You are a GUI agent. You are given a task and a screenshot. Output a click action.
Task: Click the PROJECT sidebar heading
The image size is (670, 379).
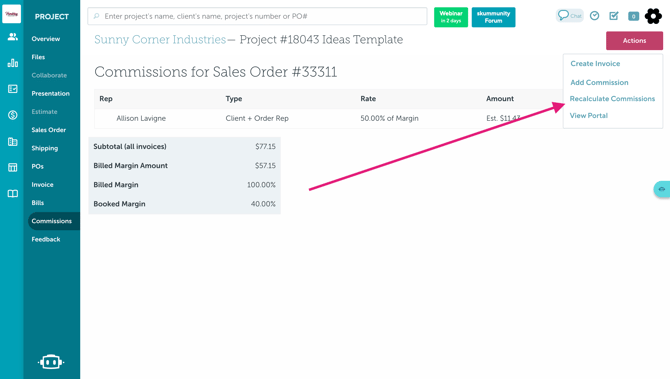(x=52, y=17)
